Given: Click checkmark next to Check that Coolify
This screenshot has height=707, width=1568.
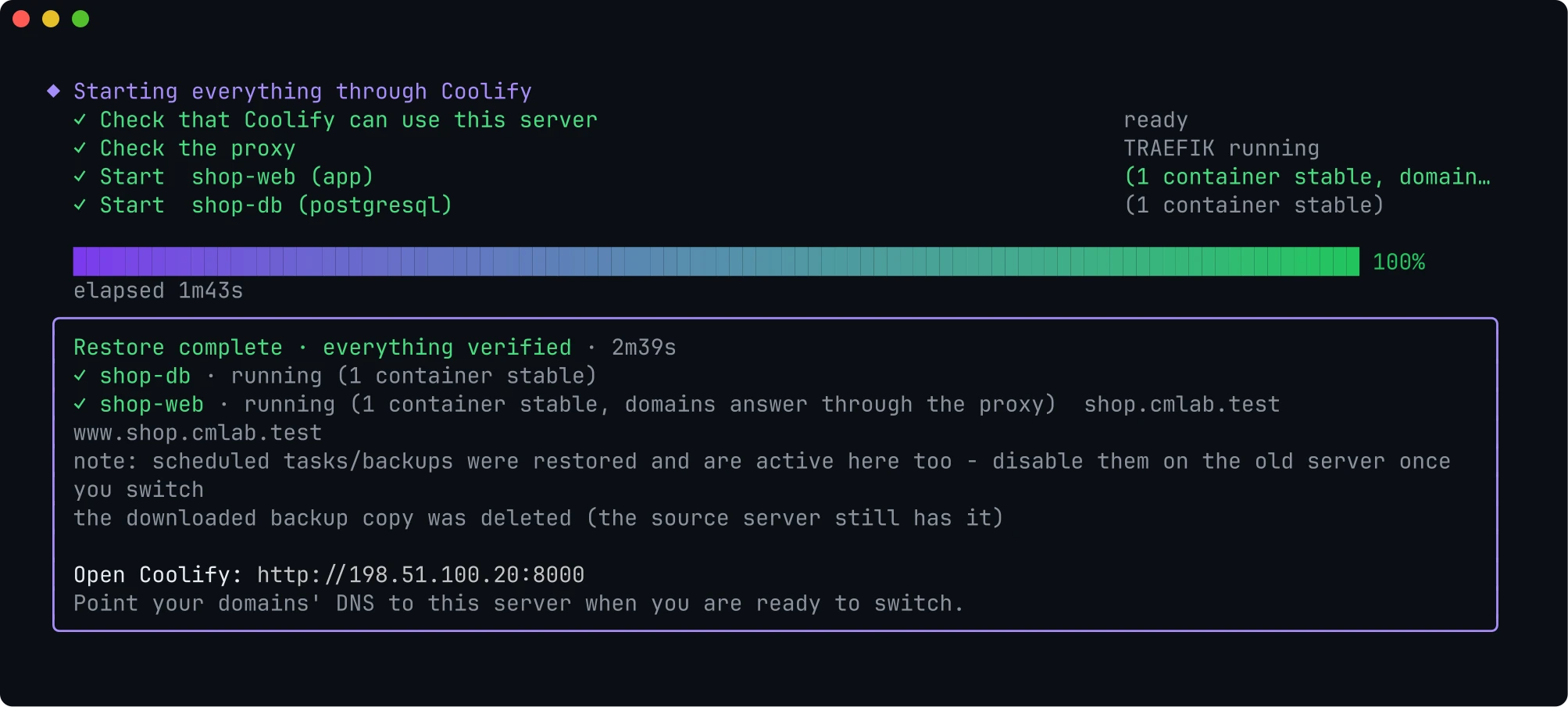Looking at the screenshot, I should (80, 120).
